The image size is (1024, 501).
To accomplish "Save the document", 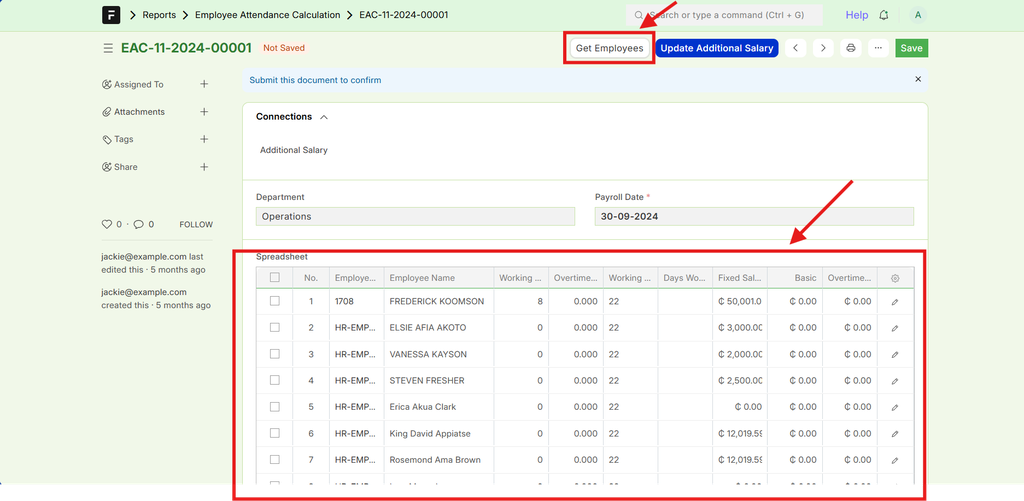I will pyautogui.click(x=912, y=48).
